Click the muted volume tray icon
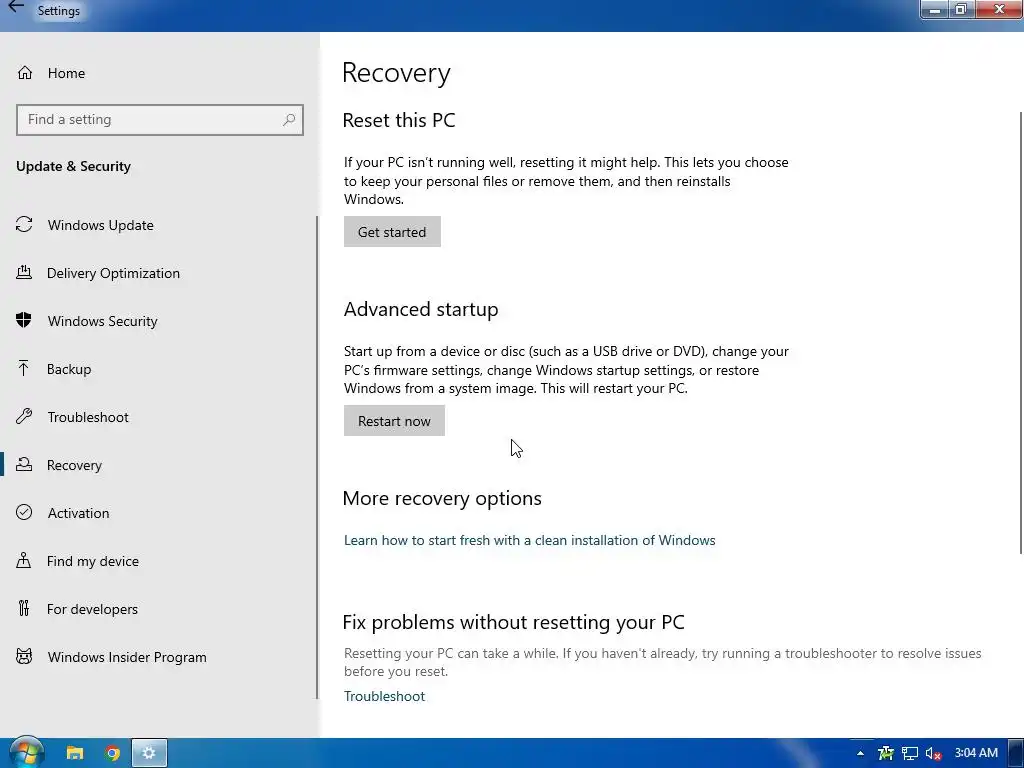This screenshot has height=768, width=1024. (933, 754)
